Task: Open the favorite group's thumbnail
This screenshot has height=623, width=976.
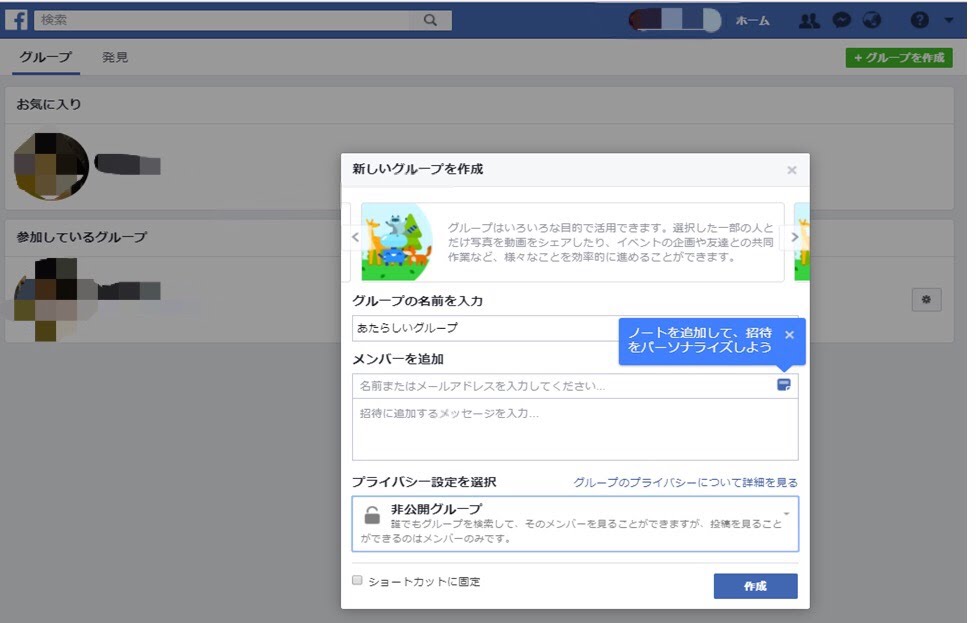Action: pos(51,166)
